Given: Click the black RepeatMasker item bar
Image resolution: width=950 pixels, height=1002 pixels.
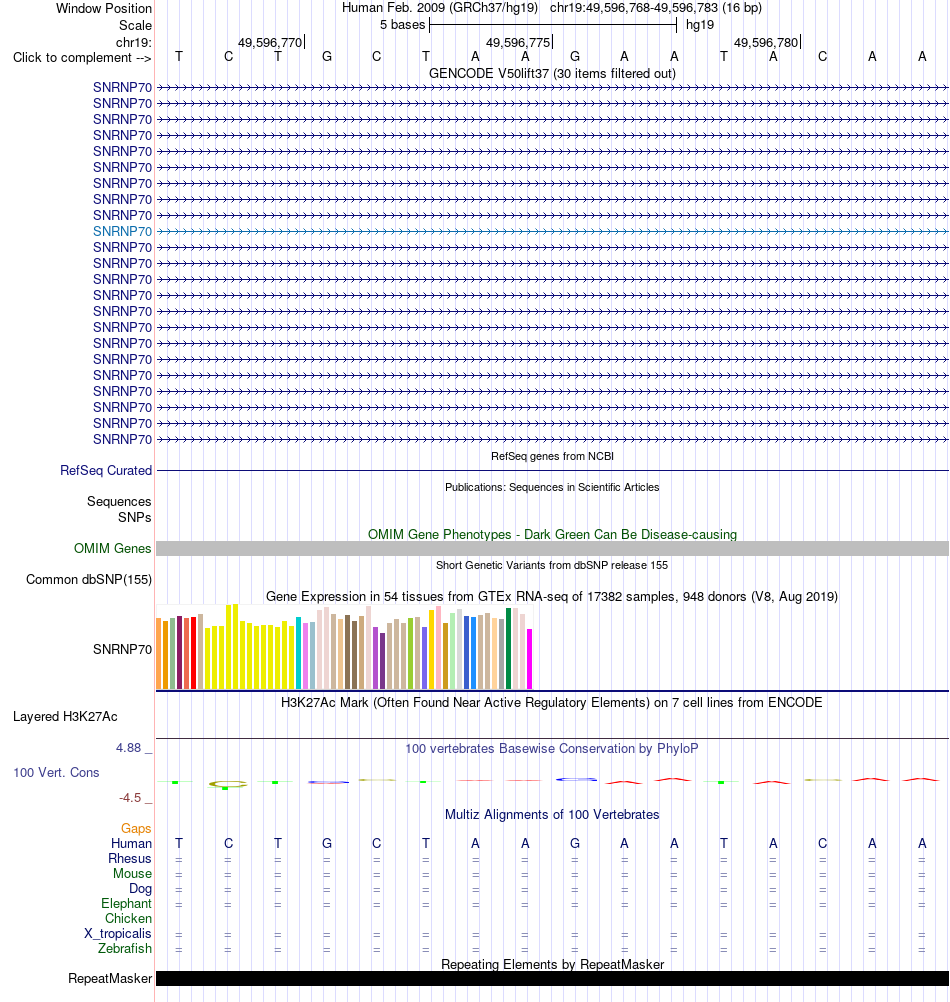Looking at the screenshot, I should [552, 978].
